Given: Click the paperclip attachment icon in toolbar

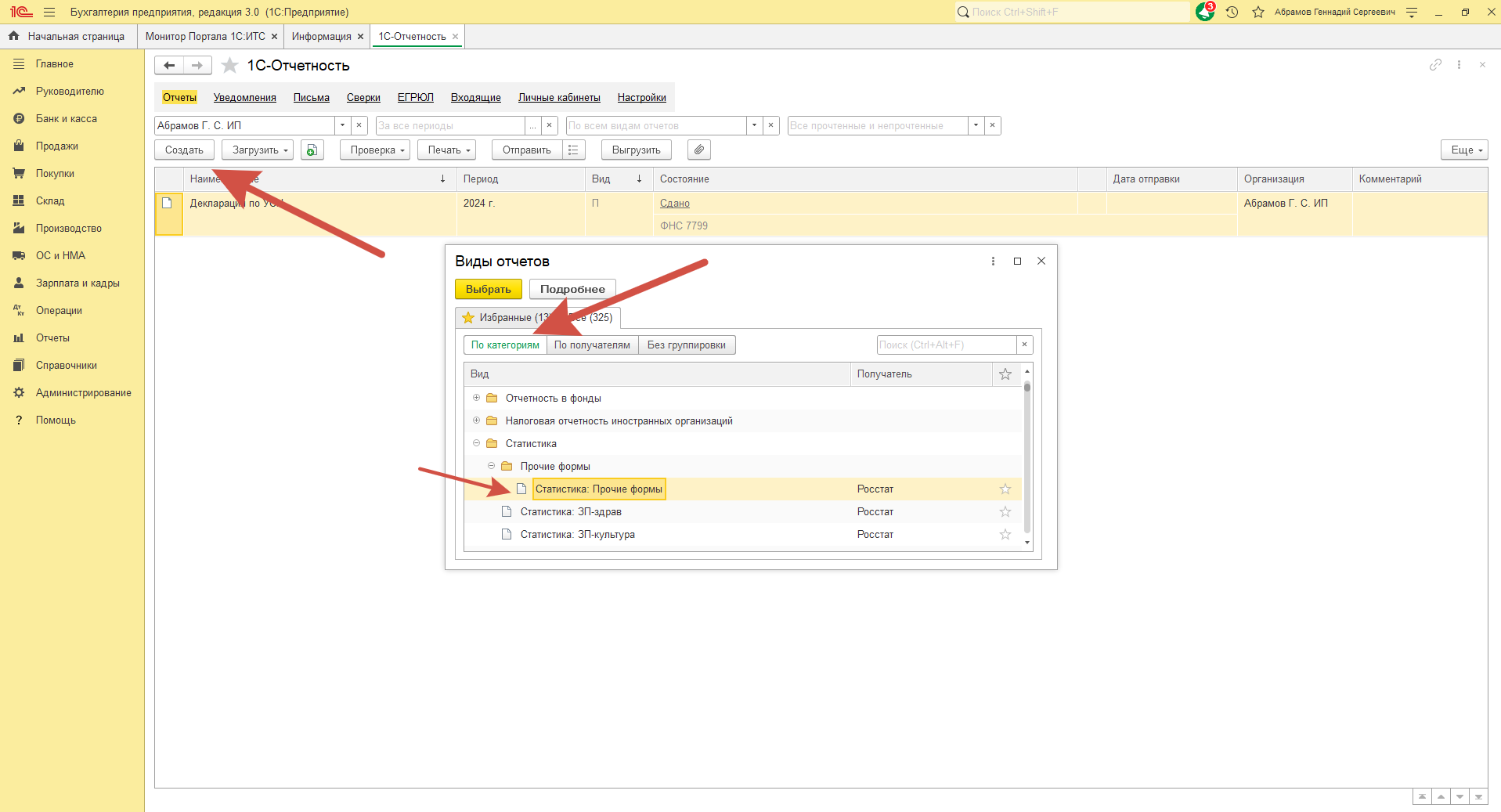Looking at the screenshot, I should (x=698, y=150).
